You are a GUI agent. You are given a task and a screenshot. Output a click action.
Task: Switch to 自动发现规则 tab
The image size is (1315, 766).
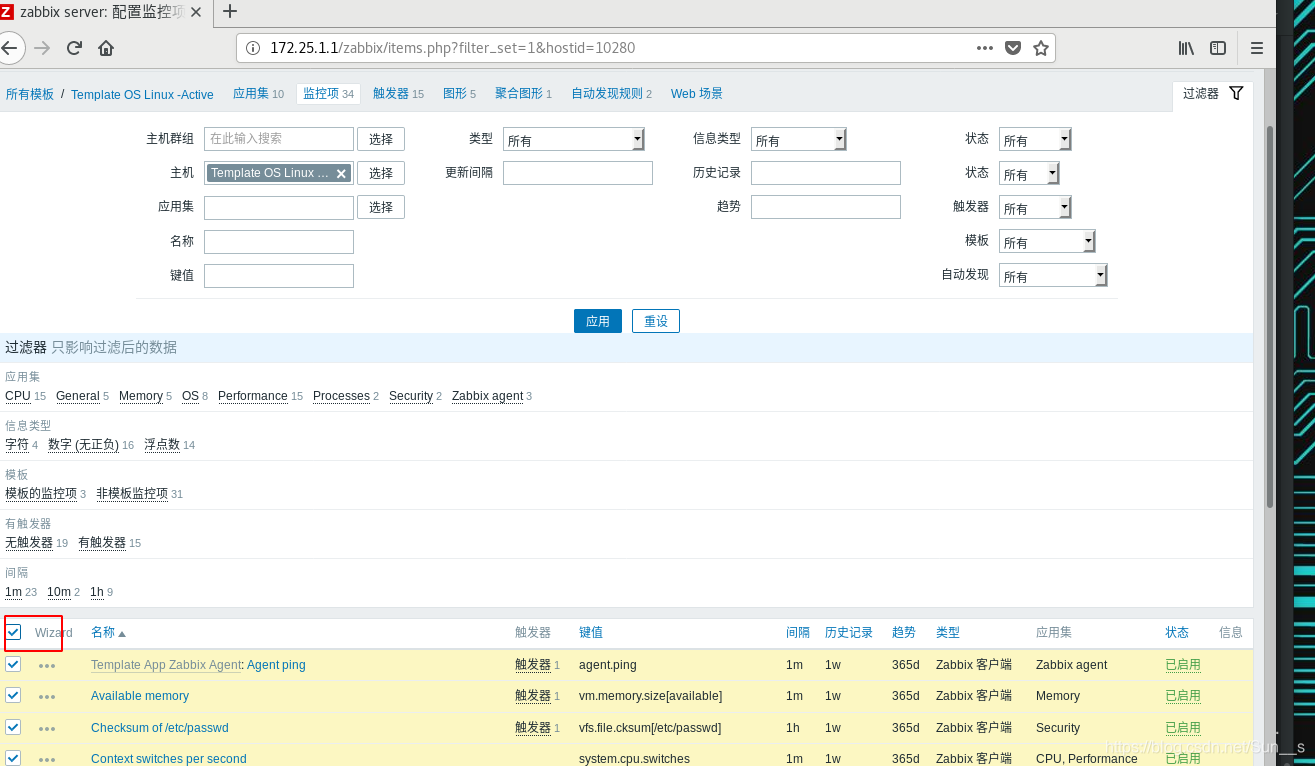coord(611,93)
